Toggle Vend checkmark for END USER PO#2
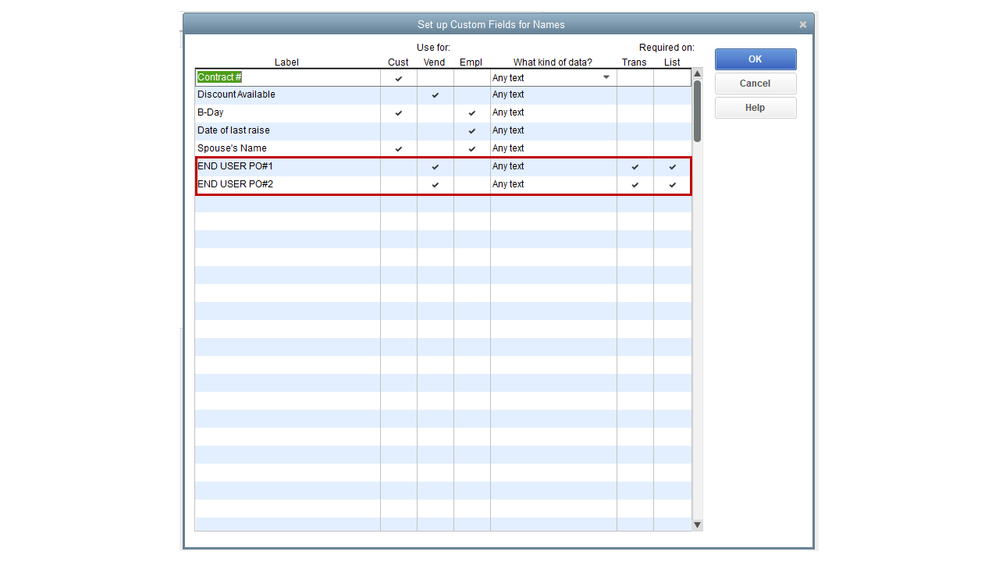 [x=435, y=184]
